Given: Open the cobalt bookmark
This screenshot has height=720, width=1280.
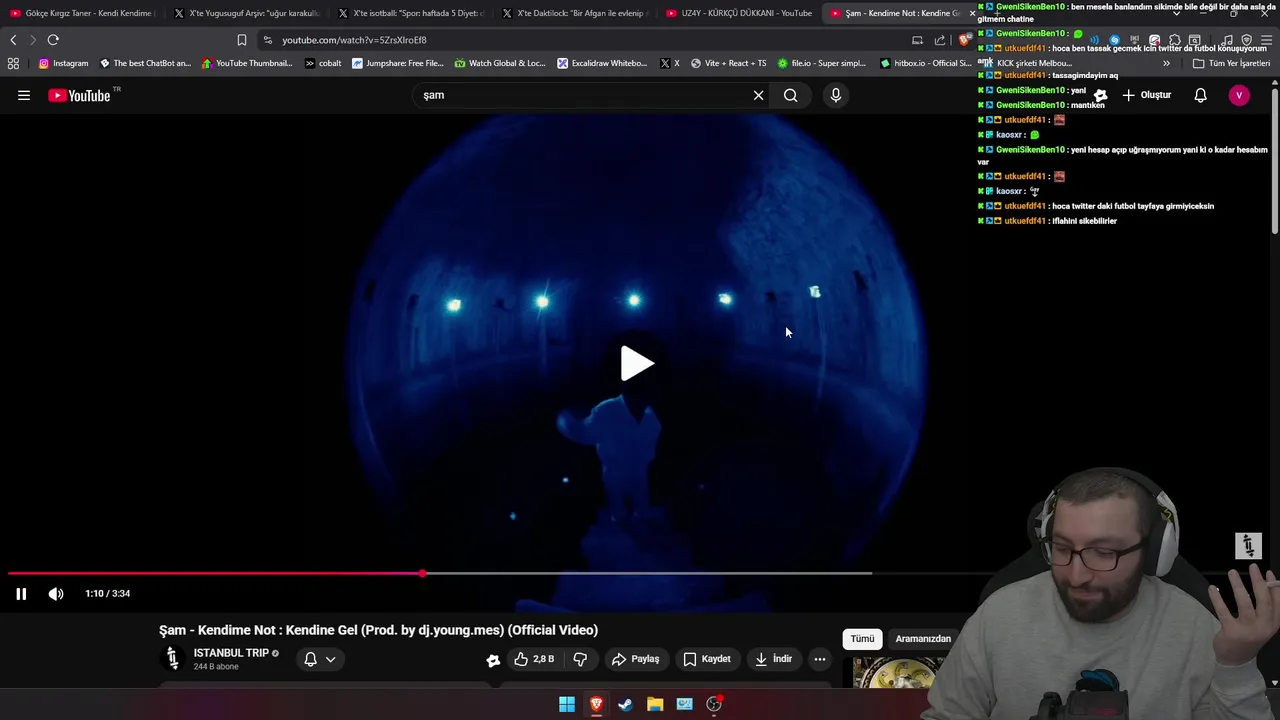Looking at the screenshot, I should click(323, 63).
